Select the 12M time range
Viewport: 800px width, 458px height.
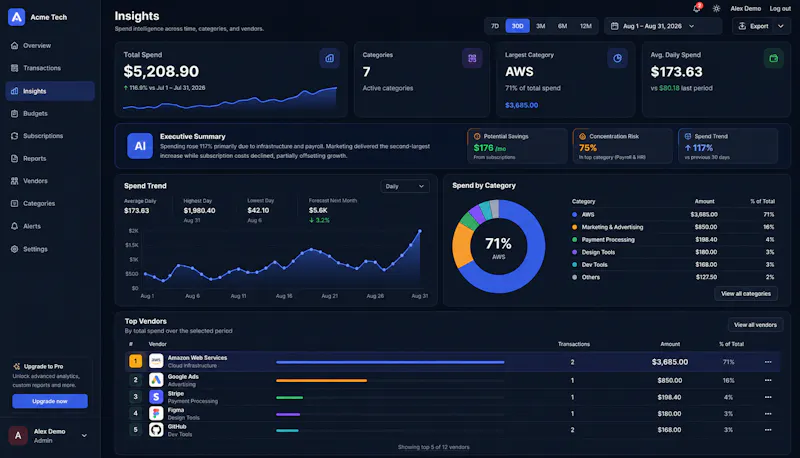coord(586,26)
